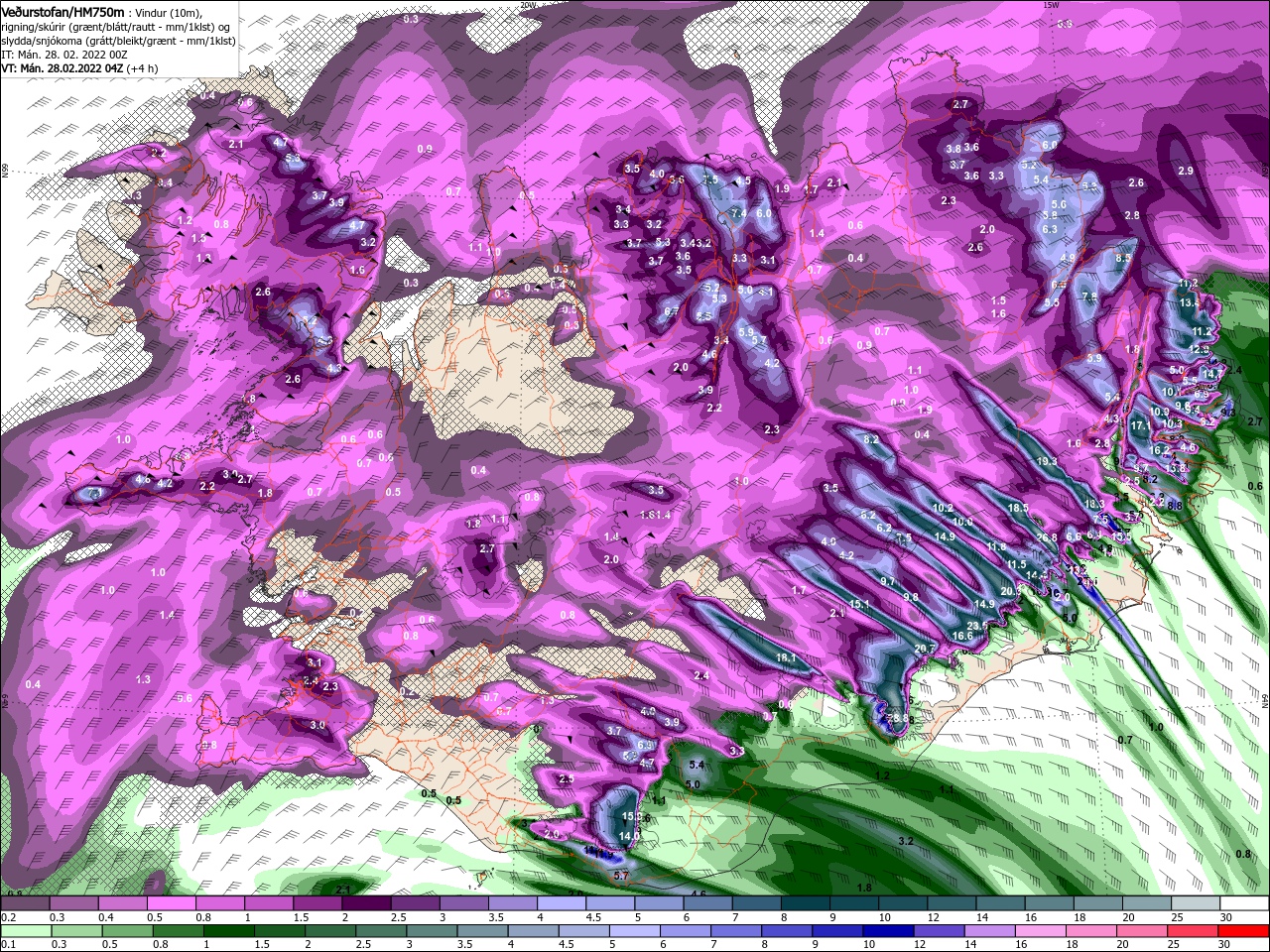The width and height of the screenshot is (1270, 952).
Task: Click the 8.5 precipitation value on map
Action: point(1123,258)
